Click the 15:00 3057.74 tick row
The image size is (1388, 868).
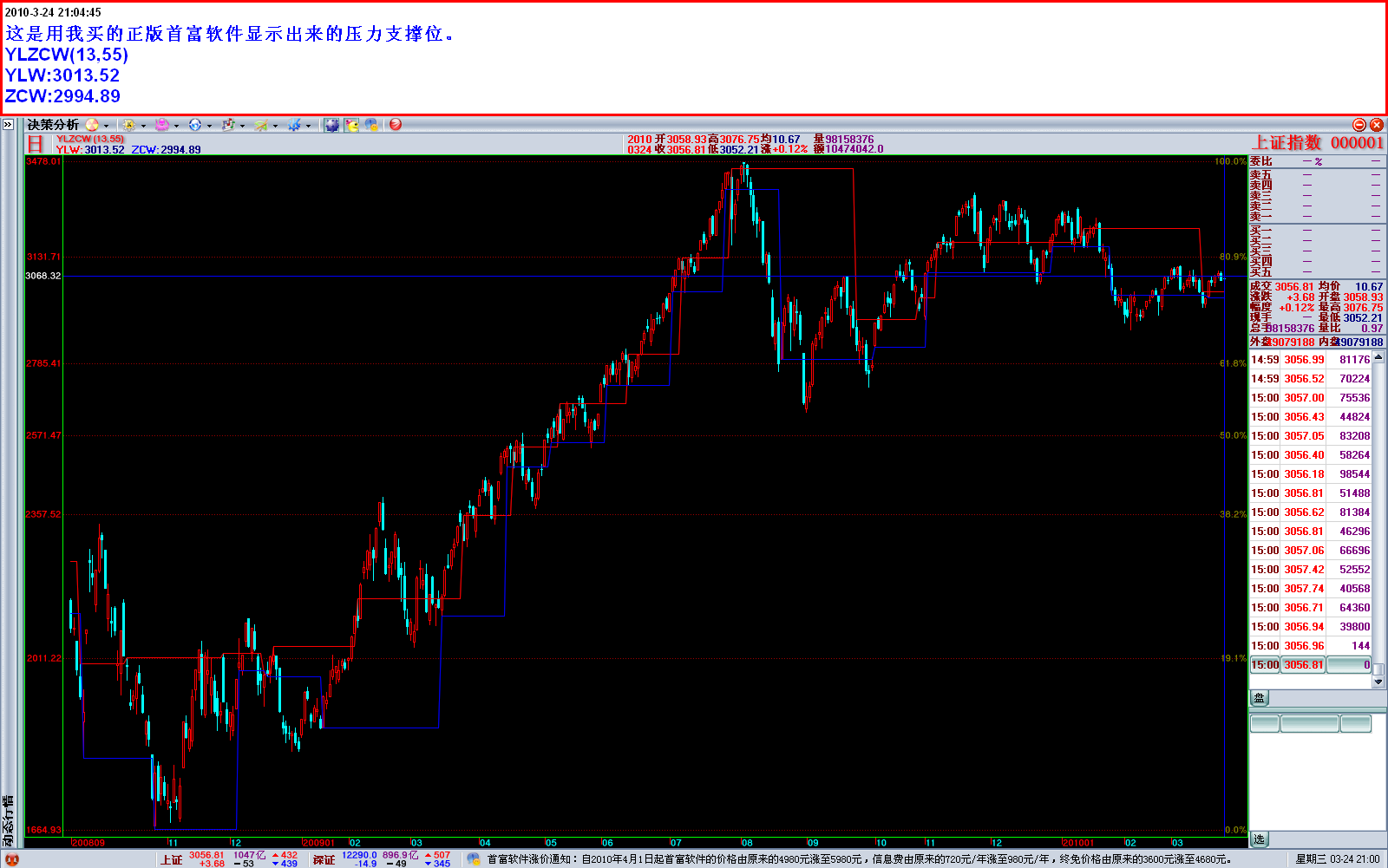tap(1310, 589)
